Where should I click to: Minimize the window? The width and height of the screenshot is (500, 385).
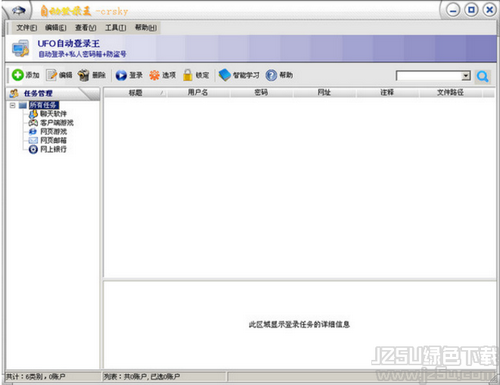tap(453, 11)
